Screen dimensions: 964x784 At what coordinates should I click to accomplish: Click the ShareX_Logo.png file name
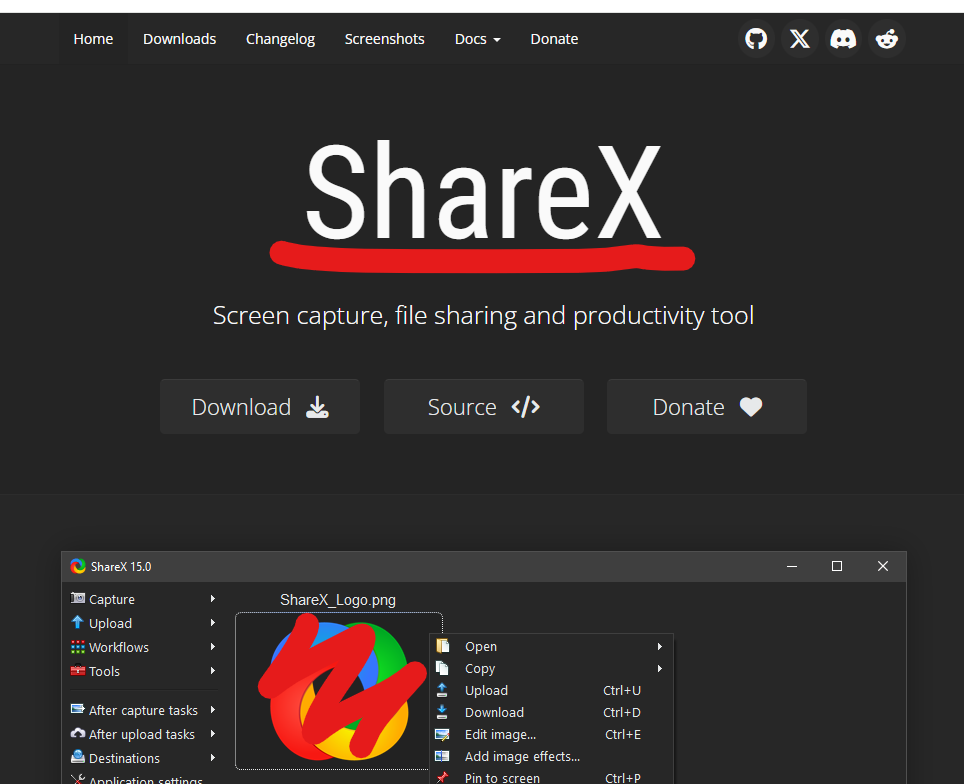[x=338, y=600]
